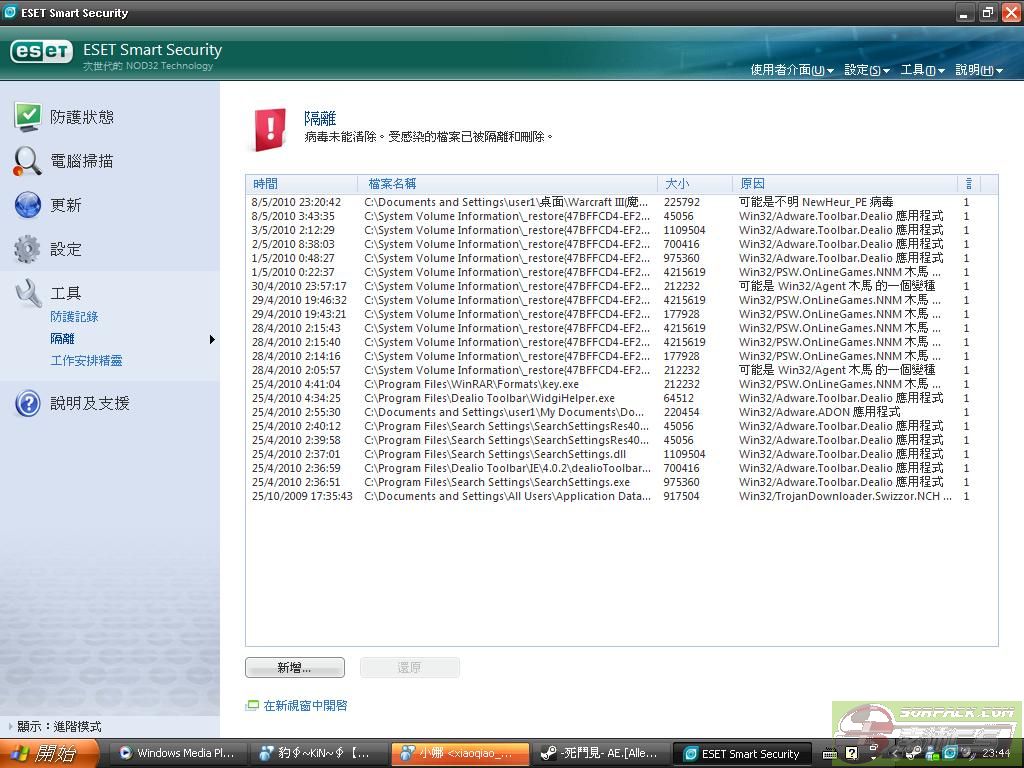Click the Update (更新) globe icon

pyautogui.click(x=27, y=205)
